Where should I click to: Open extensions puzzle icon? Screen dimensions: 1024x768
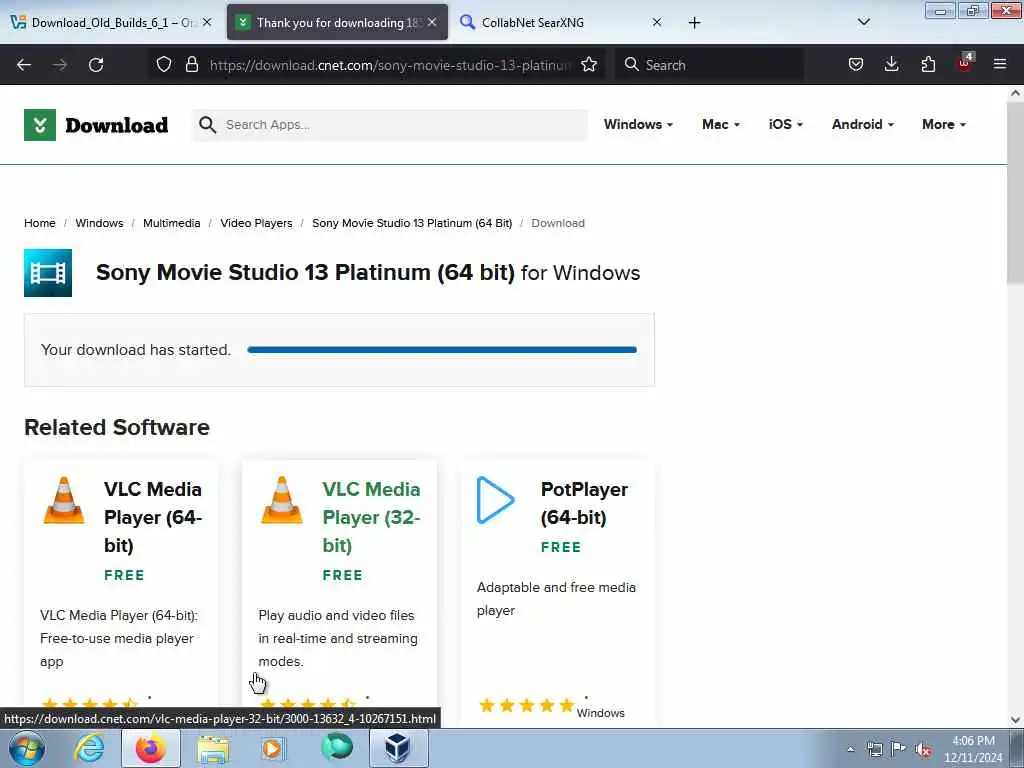coord(928,65)
